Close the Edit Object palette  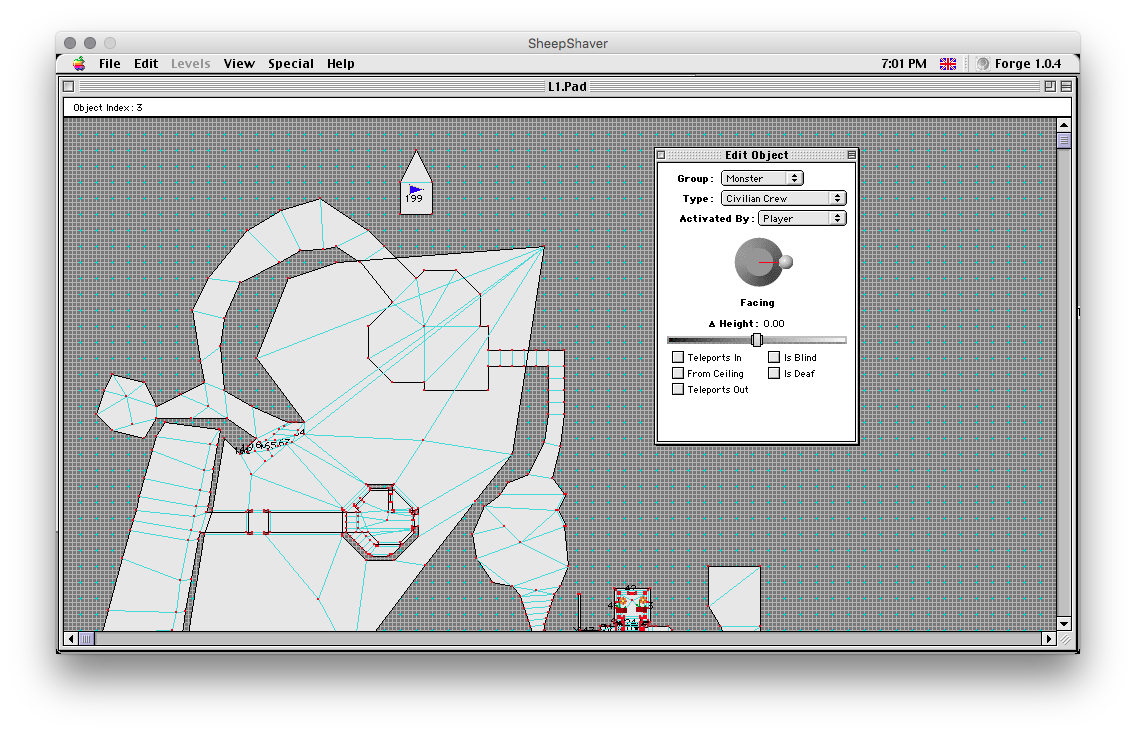[661, 155]
